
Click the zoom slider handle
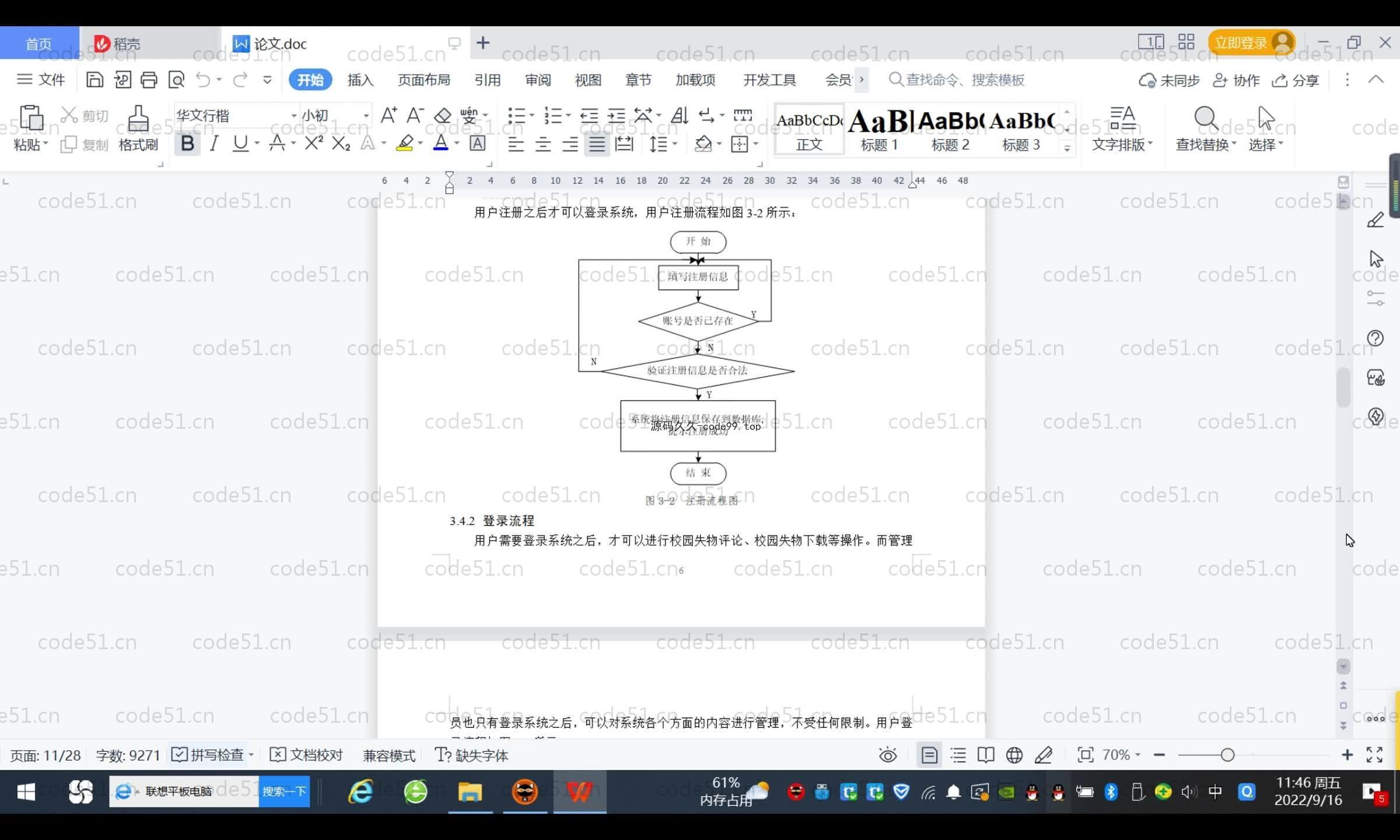pos(1227,755)
